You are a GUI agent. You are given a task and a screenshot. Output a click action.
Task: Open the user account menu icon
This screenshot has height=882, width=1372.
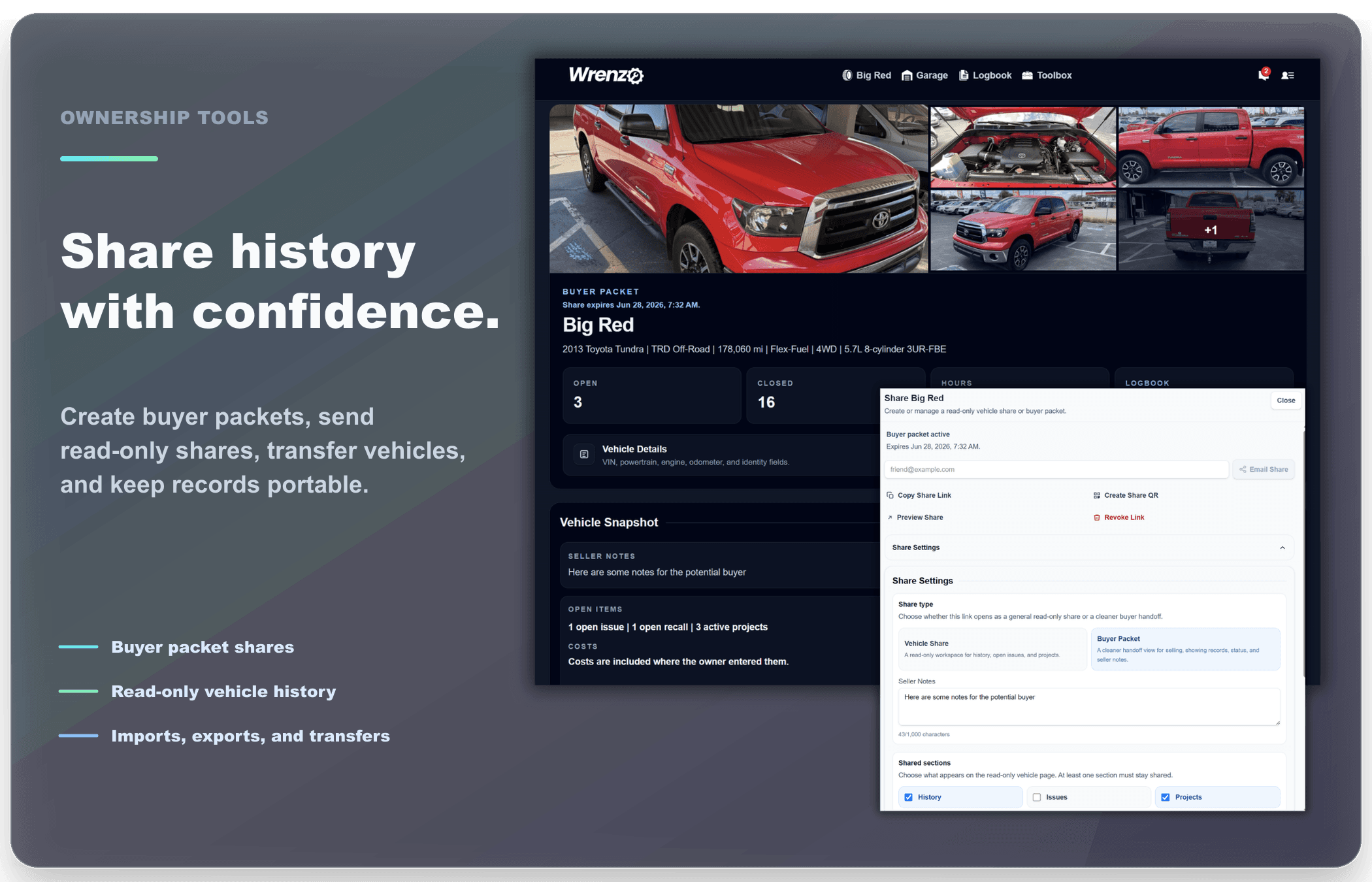pyautogui.click(x=1288, y=75)
